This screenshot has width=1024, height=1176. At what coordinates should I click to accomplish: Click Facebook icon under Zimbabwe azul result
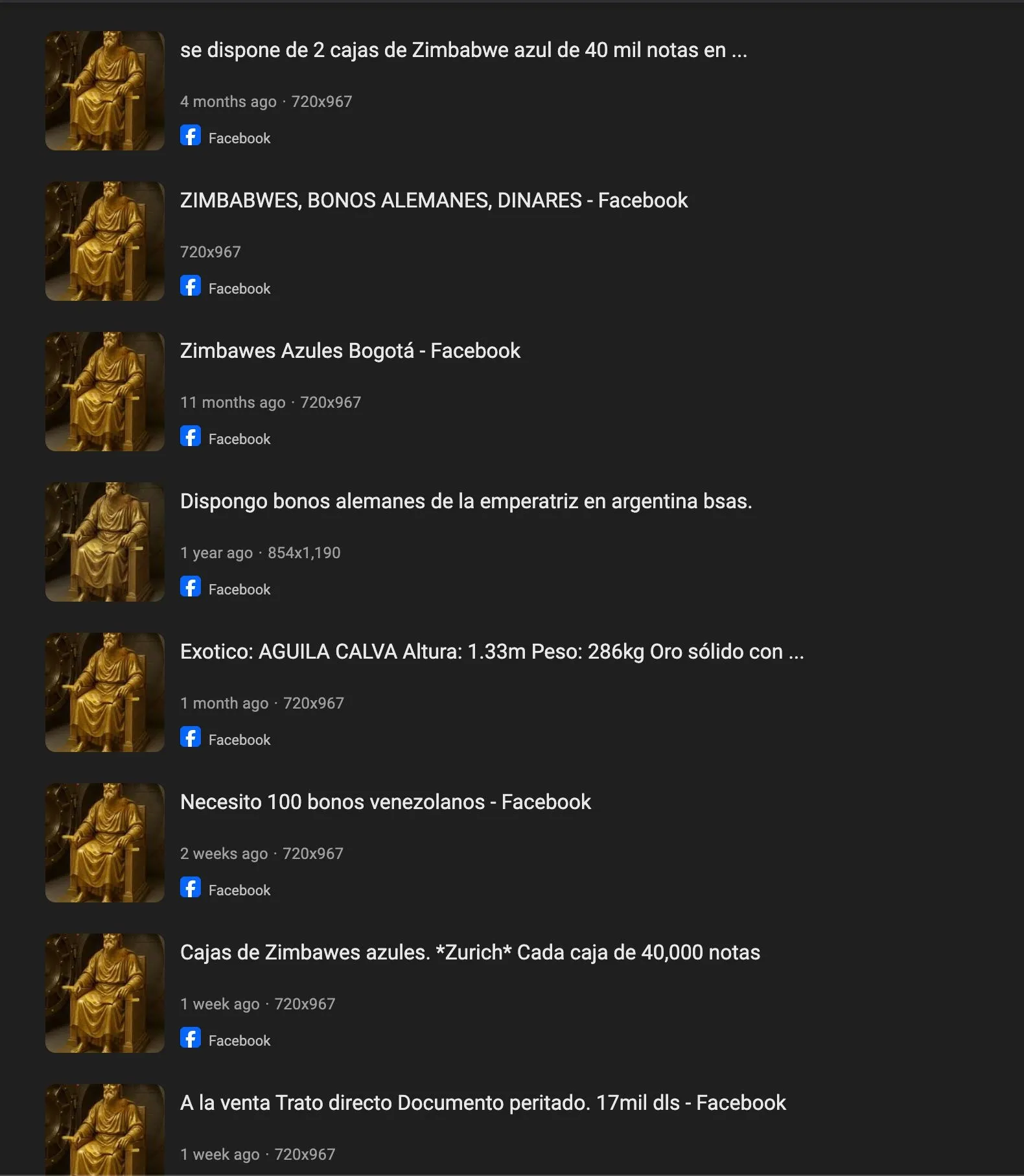click(x=191, y=135)
